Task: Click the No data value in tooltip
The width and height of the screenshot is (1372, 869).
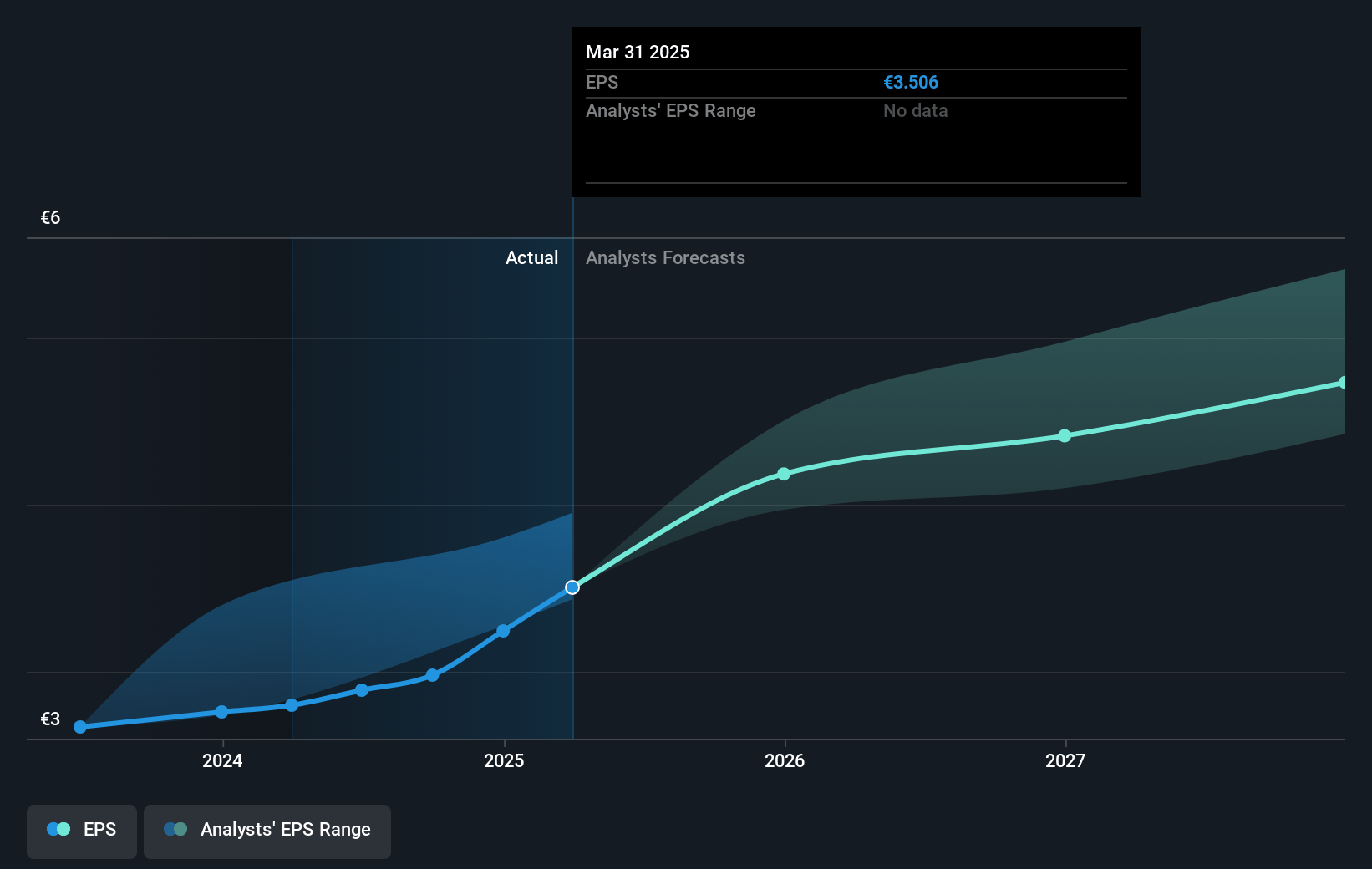Action: point(916,111)
